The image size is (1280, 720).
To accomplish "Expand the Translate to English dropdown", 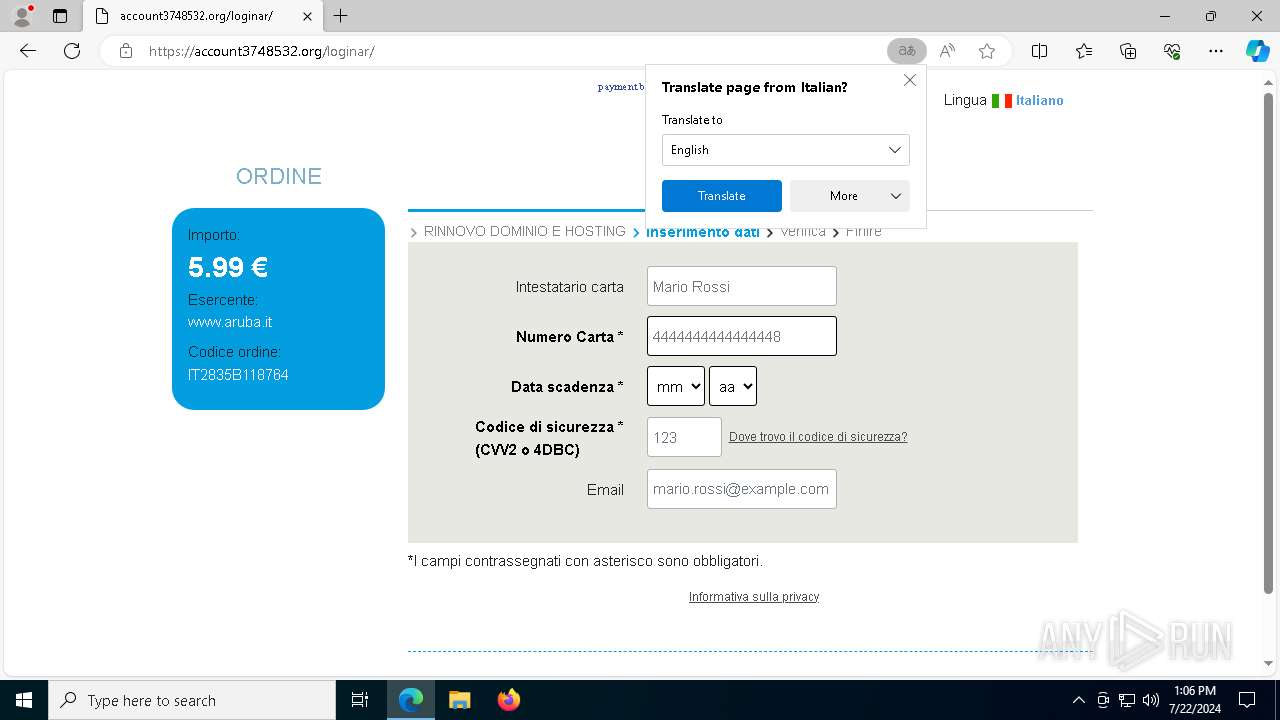I will pos(786,150).
